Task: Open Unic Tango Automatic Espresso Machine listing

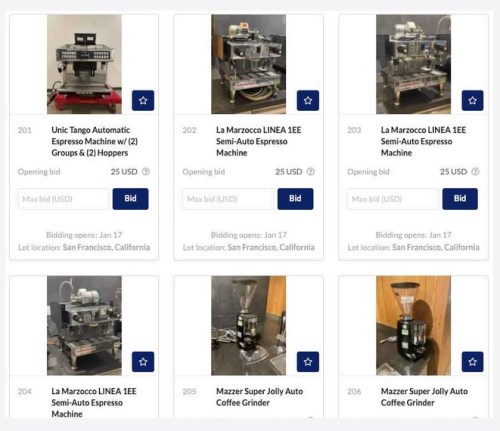Action: point(94,141)
